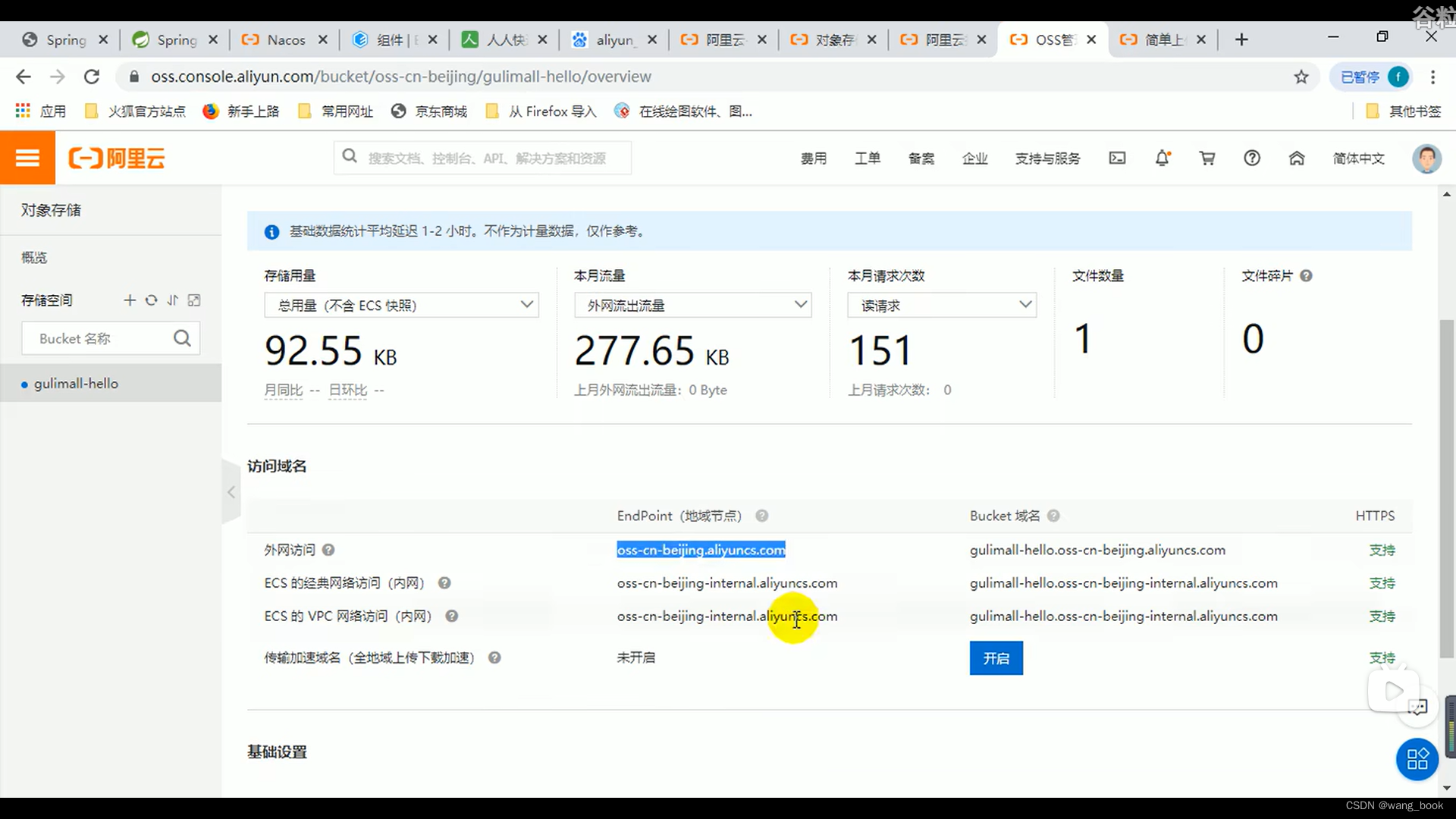Viewport: 1456px width, 819px height.
Task: Open a new browser tab
Action: tap(1241, 39)
